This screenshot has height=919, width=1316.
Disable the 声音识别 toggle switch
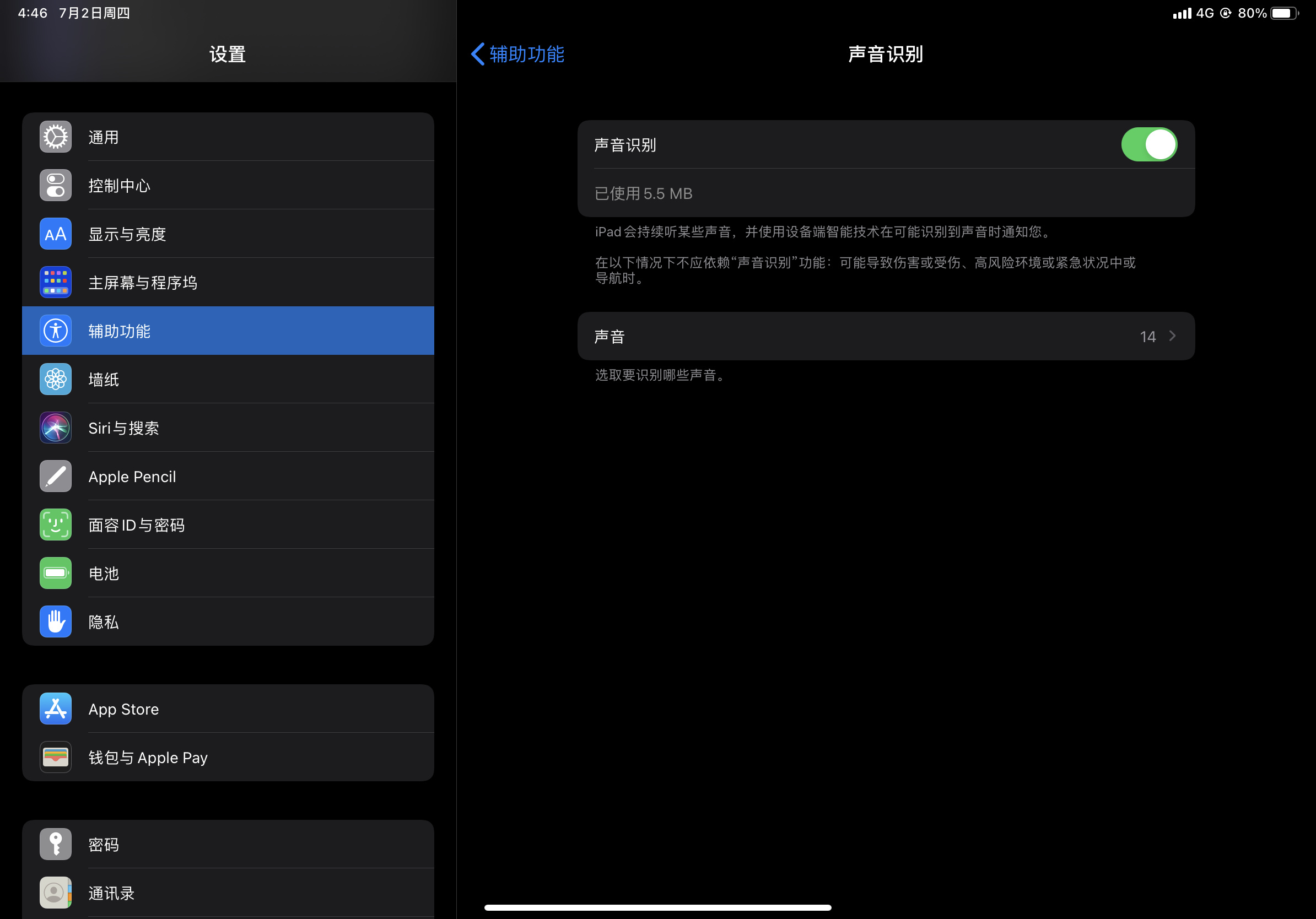click(x=1148, y=144)
